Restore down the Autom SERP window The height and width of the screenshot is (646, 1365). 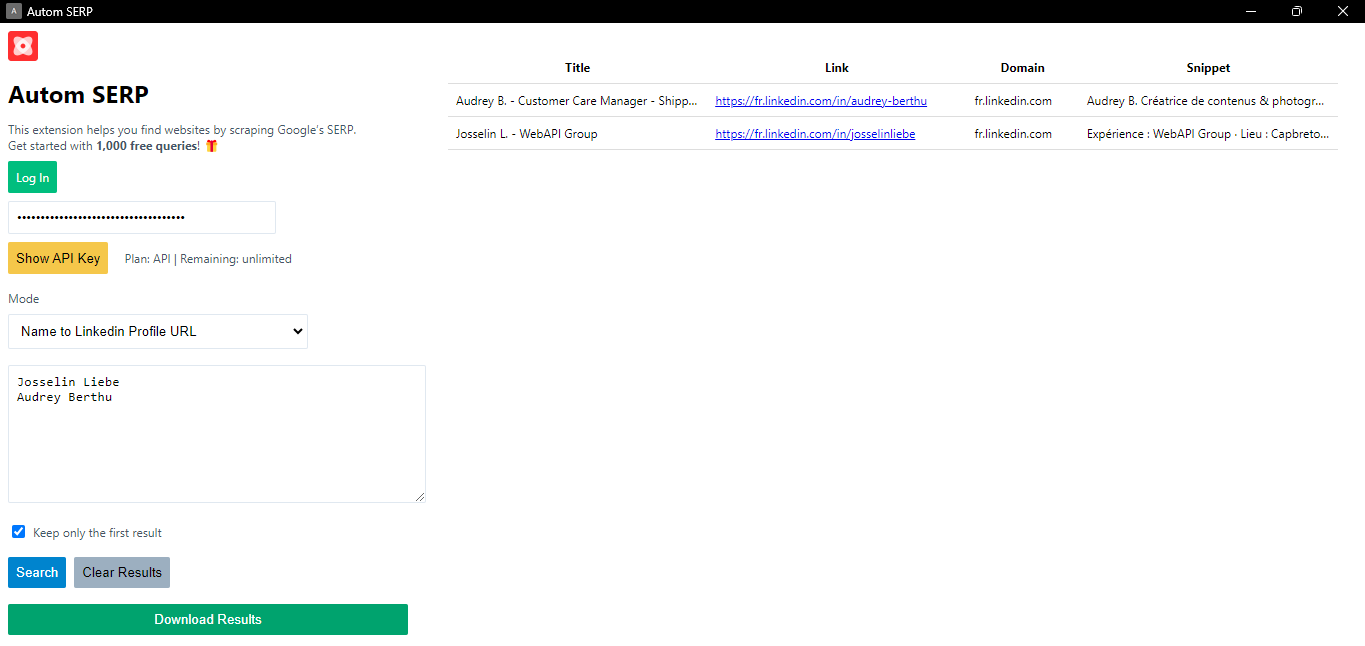pos(1296,11)
